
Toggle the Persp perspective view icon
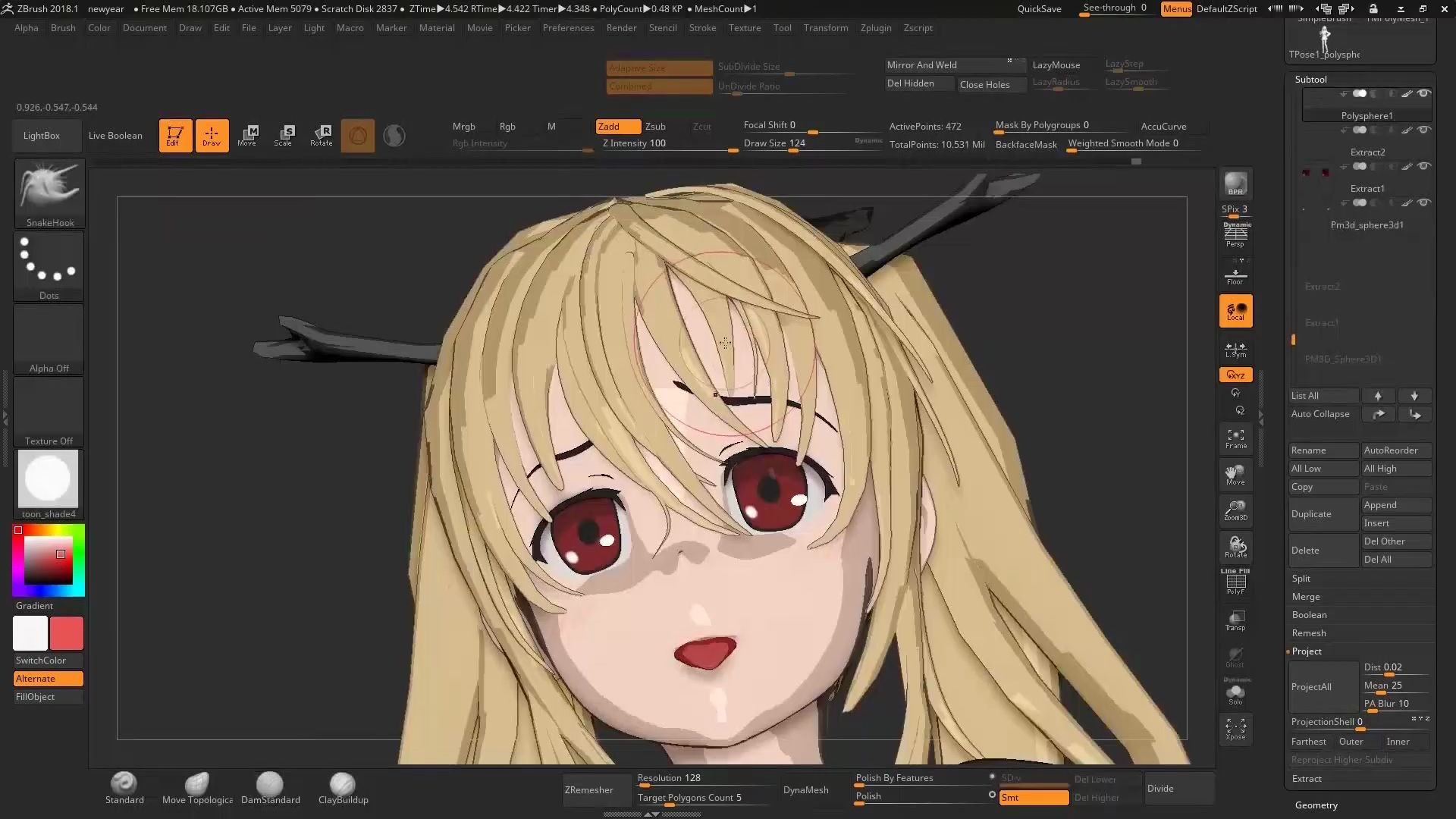[x=1235, y=235]
